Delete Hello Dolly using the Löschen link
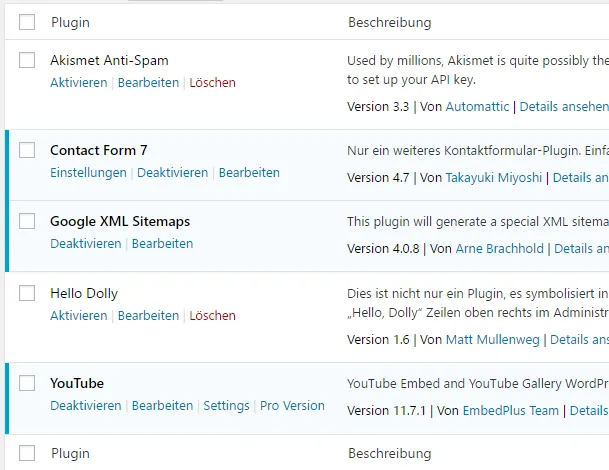 pos(212,315)
